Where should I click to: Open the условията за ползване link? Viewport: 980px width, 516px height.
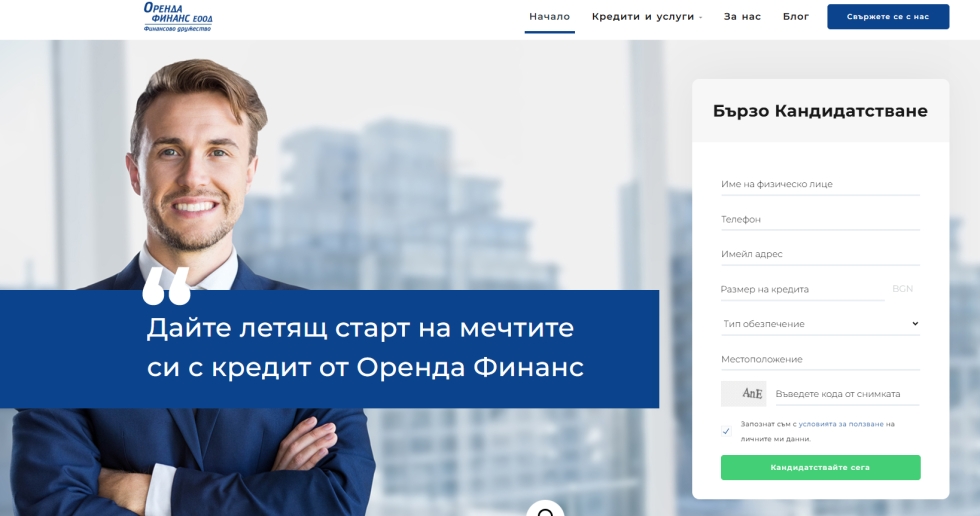pos(841,424)
